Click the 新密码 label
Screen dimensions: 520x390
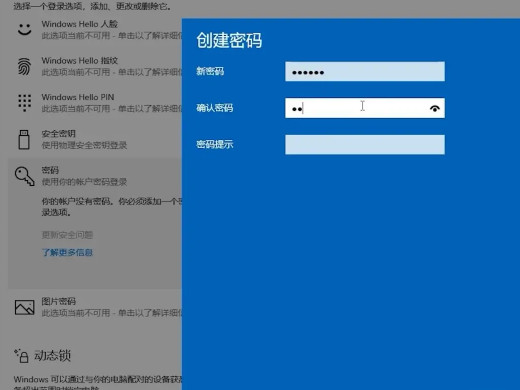coord(210,71)
